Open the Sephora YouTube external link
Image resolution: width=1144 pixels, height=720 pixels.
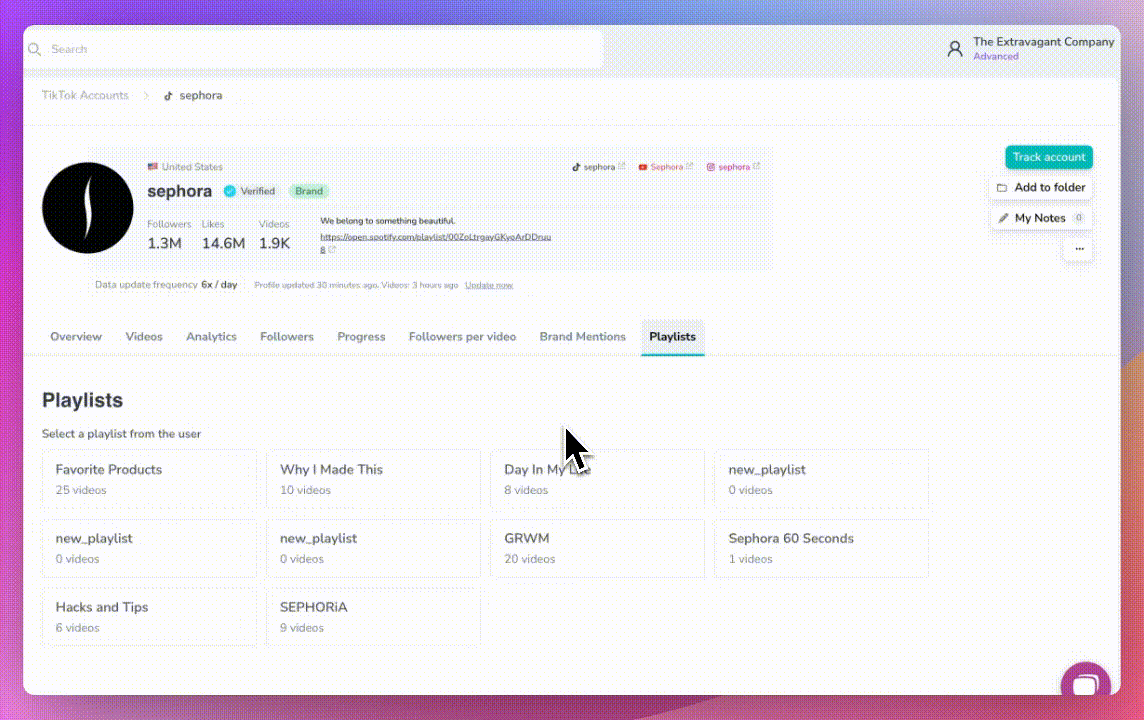tap(665, 167)
